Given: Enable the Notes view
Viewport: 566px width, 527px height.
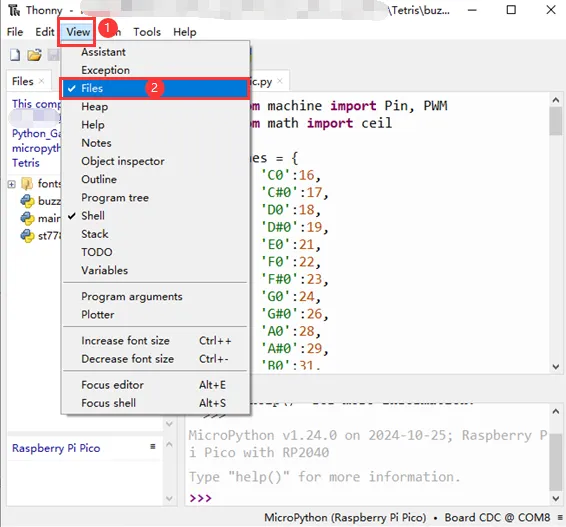Looking at the screenshot, I should 155,143.
